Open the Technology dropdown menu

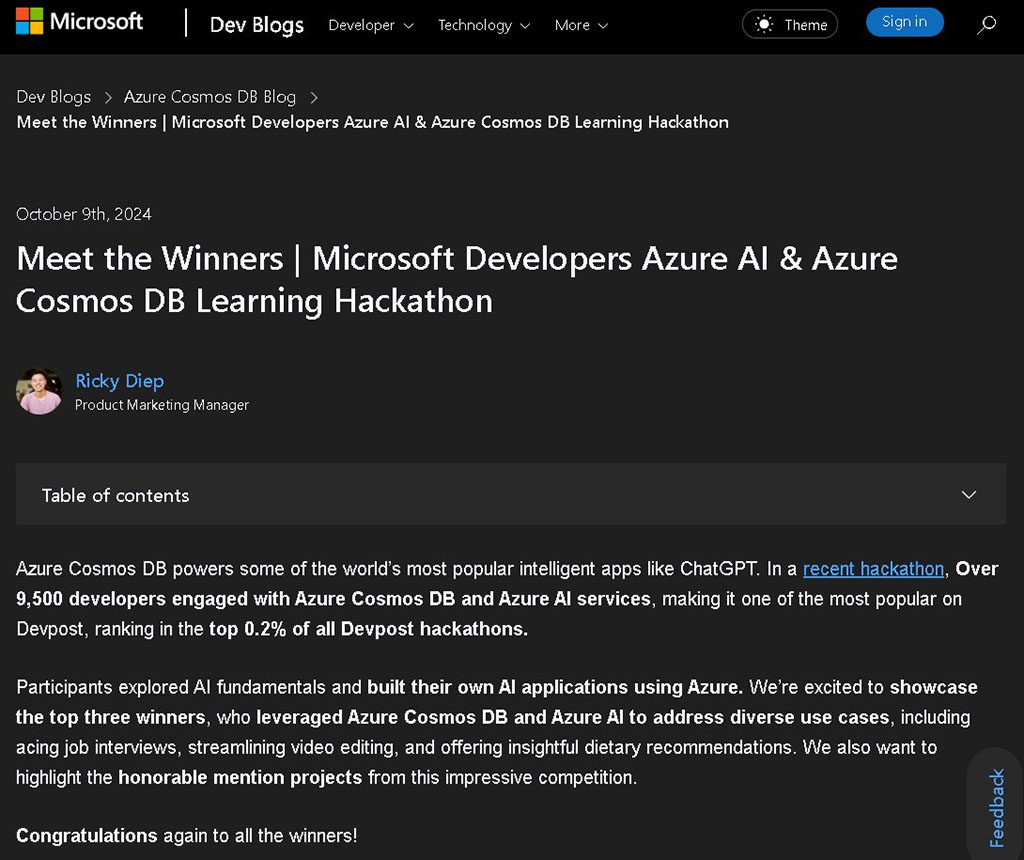(484, 25)
